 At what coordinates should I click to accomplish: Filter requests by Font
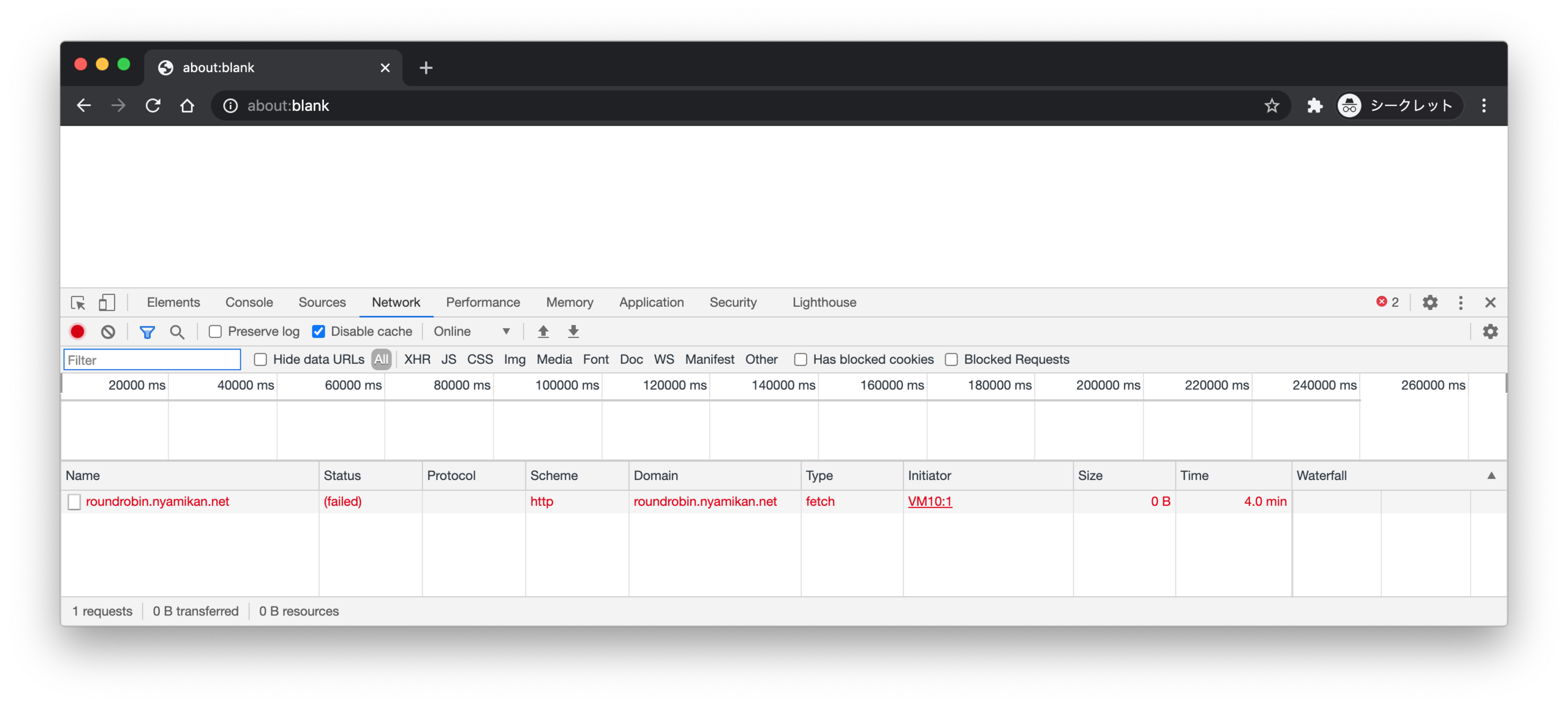595,359
